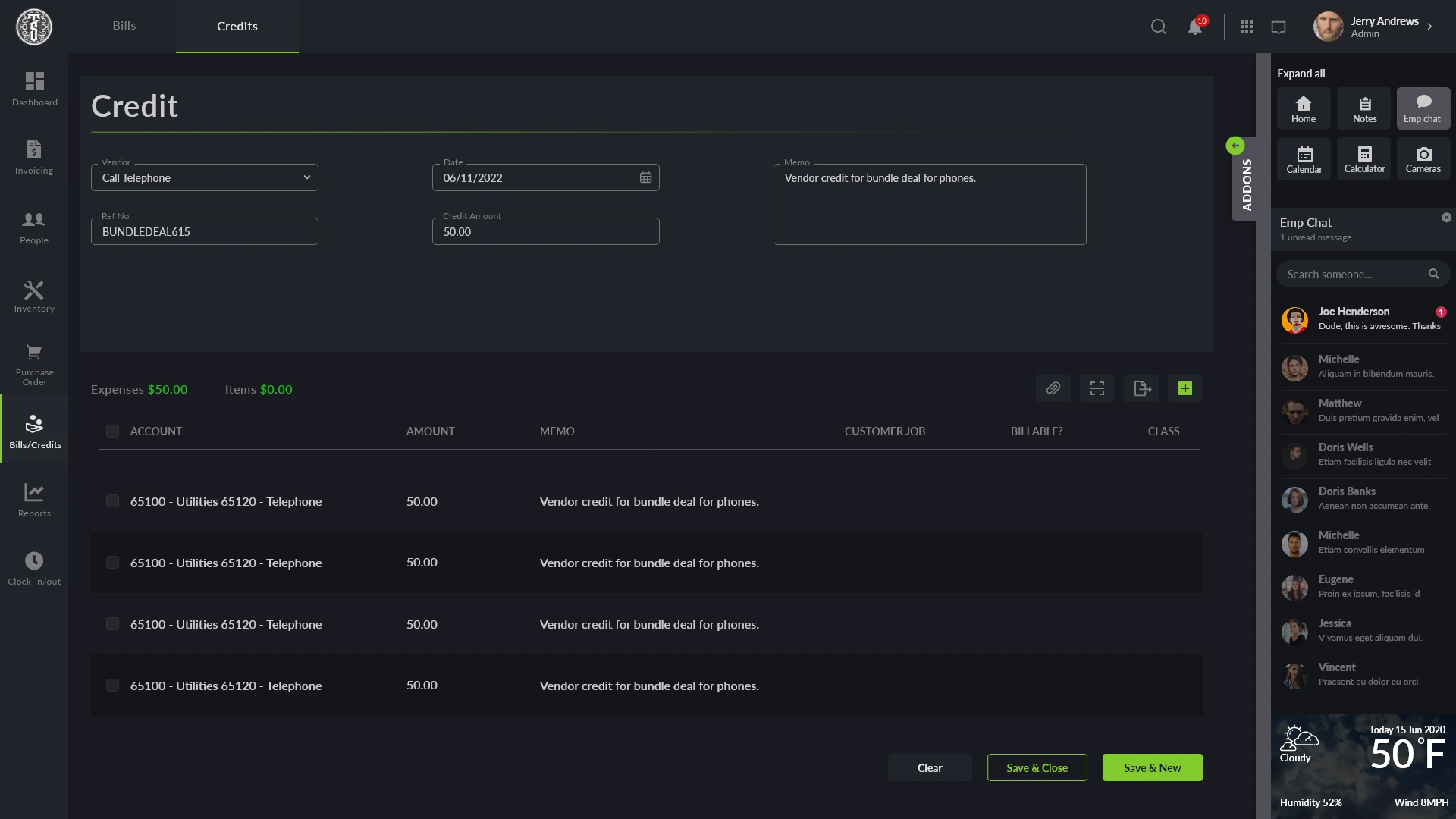Image resolution: width=1456 pixels, height=819 pixels.
Task: Close the Emp Chat panel
Action: pos(1446,218)
